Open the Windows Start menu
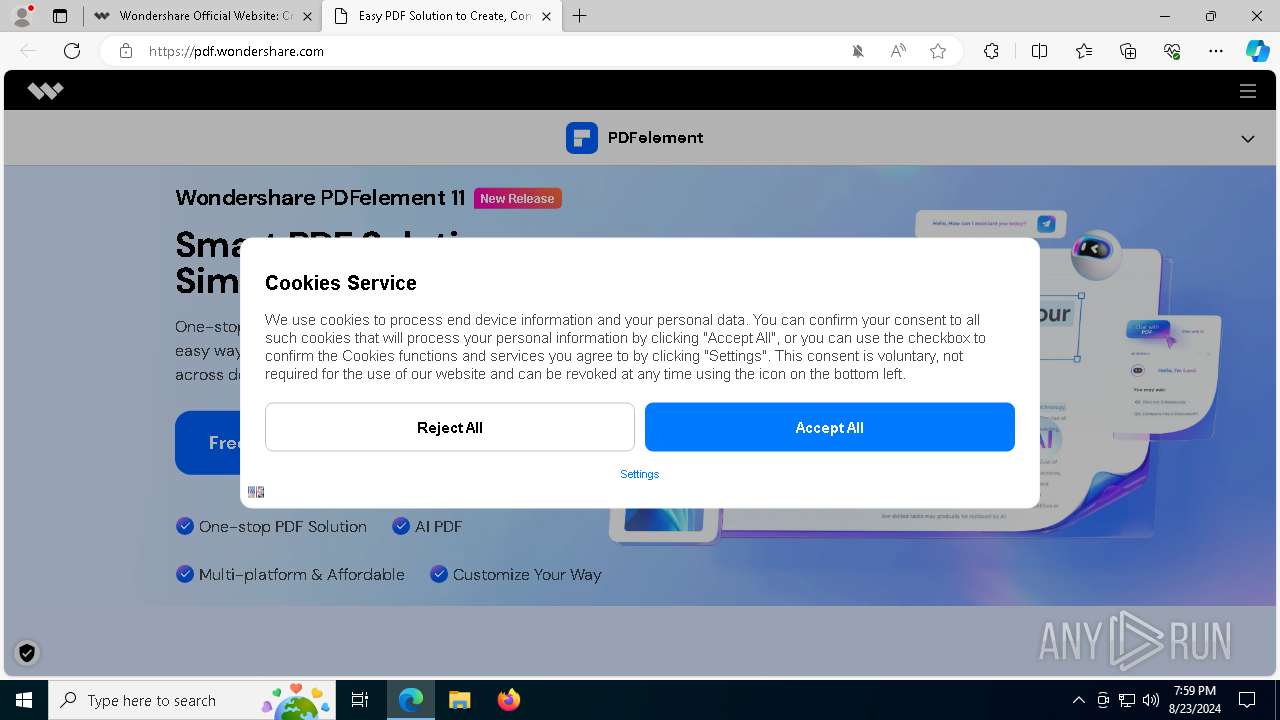Screen dimensions: 1280x720 pyautogui.click(x=24, y=700)
